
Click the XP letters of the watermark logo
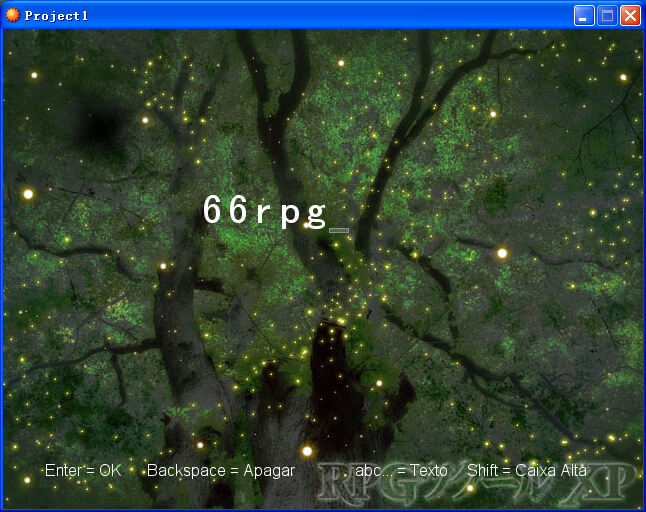point(598,482)
